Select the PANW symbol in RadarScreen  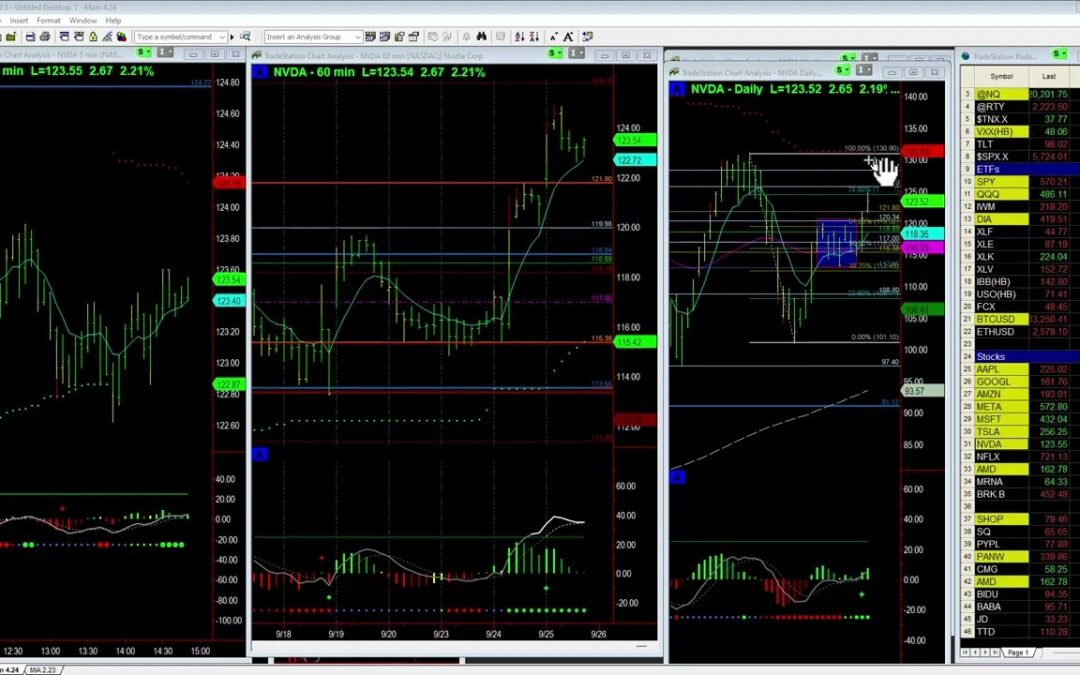[1001, 557]
